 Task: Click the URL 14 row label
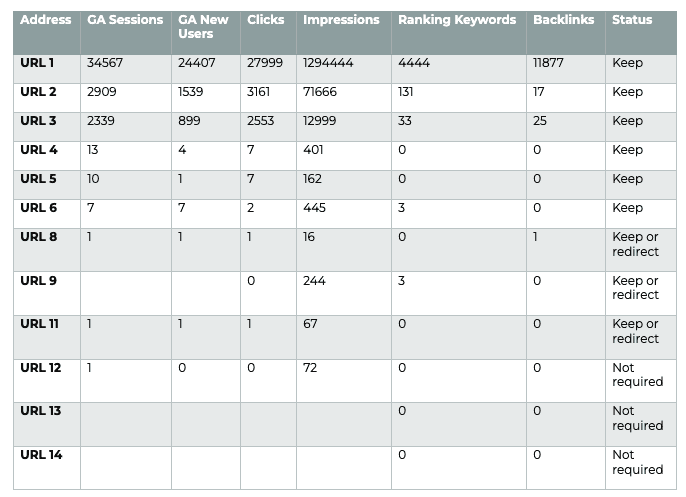pyautogui.click(x=41, y=455)
